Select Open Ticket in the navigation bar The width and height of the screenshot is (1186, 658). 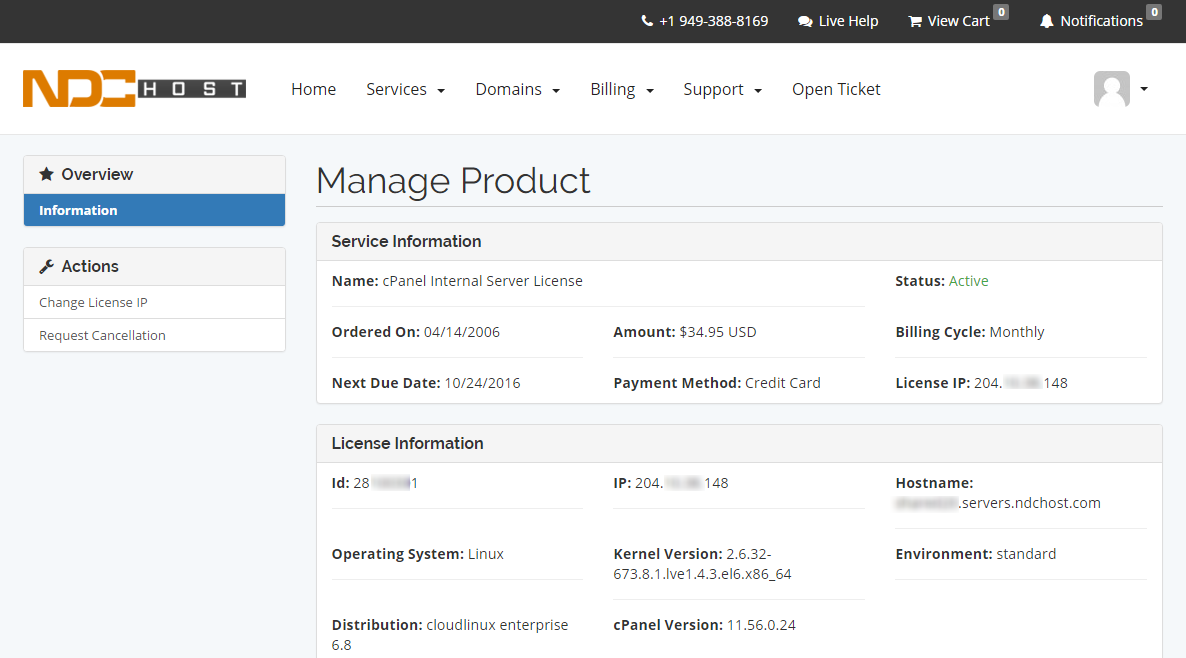click(x=836, y=89)
